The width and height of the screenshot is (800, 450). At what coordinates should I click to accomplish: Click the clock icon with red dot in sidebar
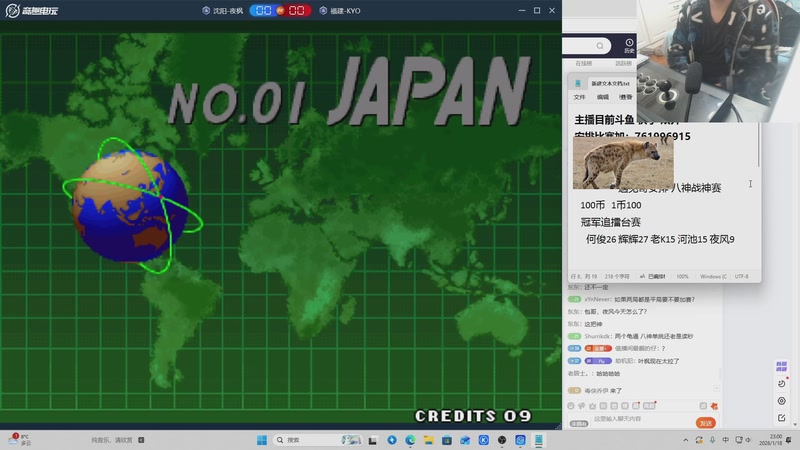[782, 383]
